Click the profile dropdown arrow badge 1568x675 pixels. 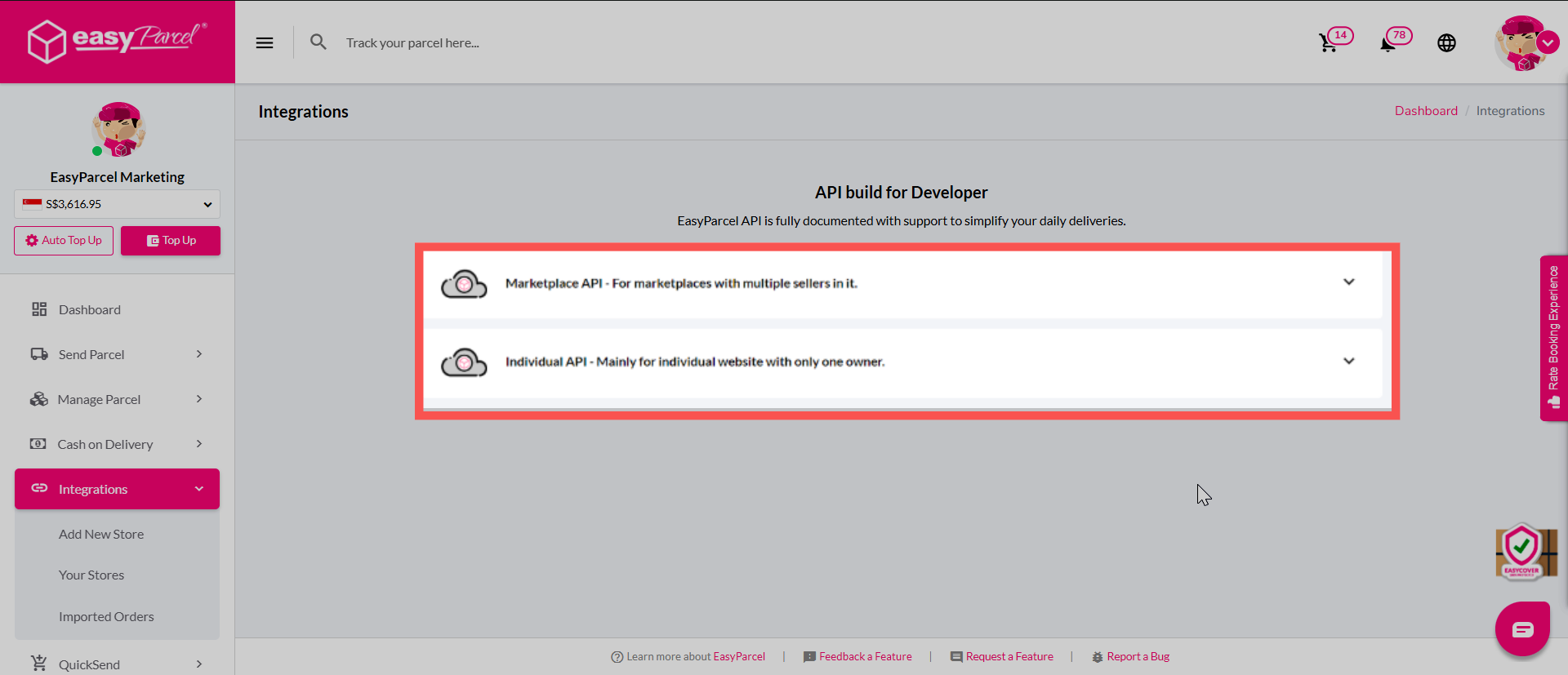point(1548,42)
